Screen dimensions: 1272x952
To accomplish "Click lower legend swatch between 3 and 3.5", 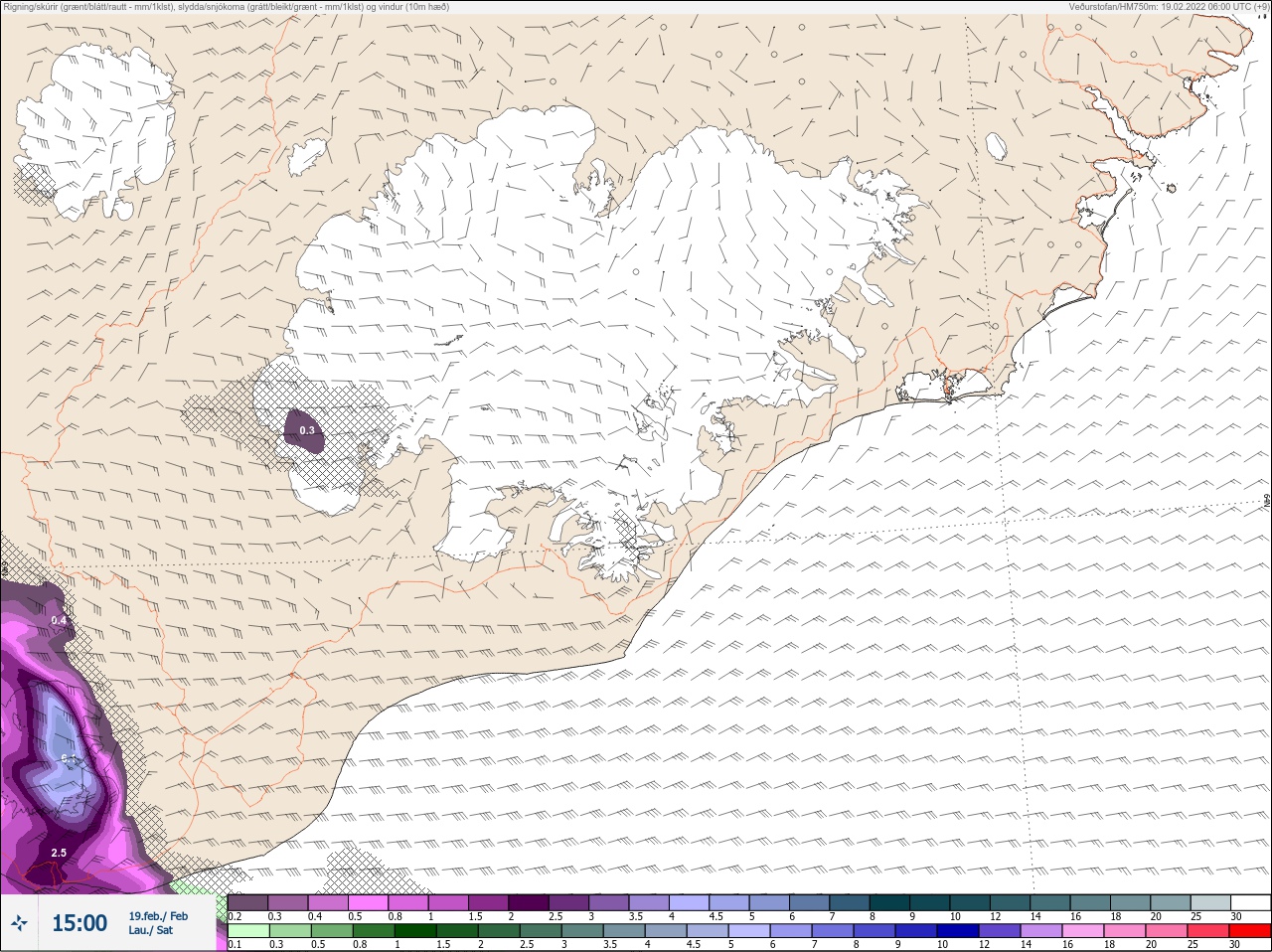I will click(x=581, y=931).
